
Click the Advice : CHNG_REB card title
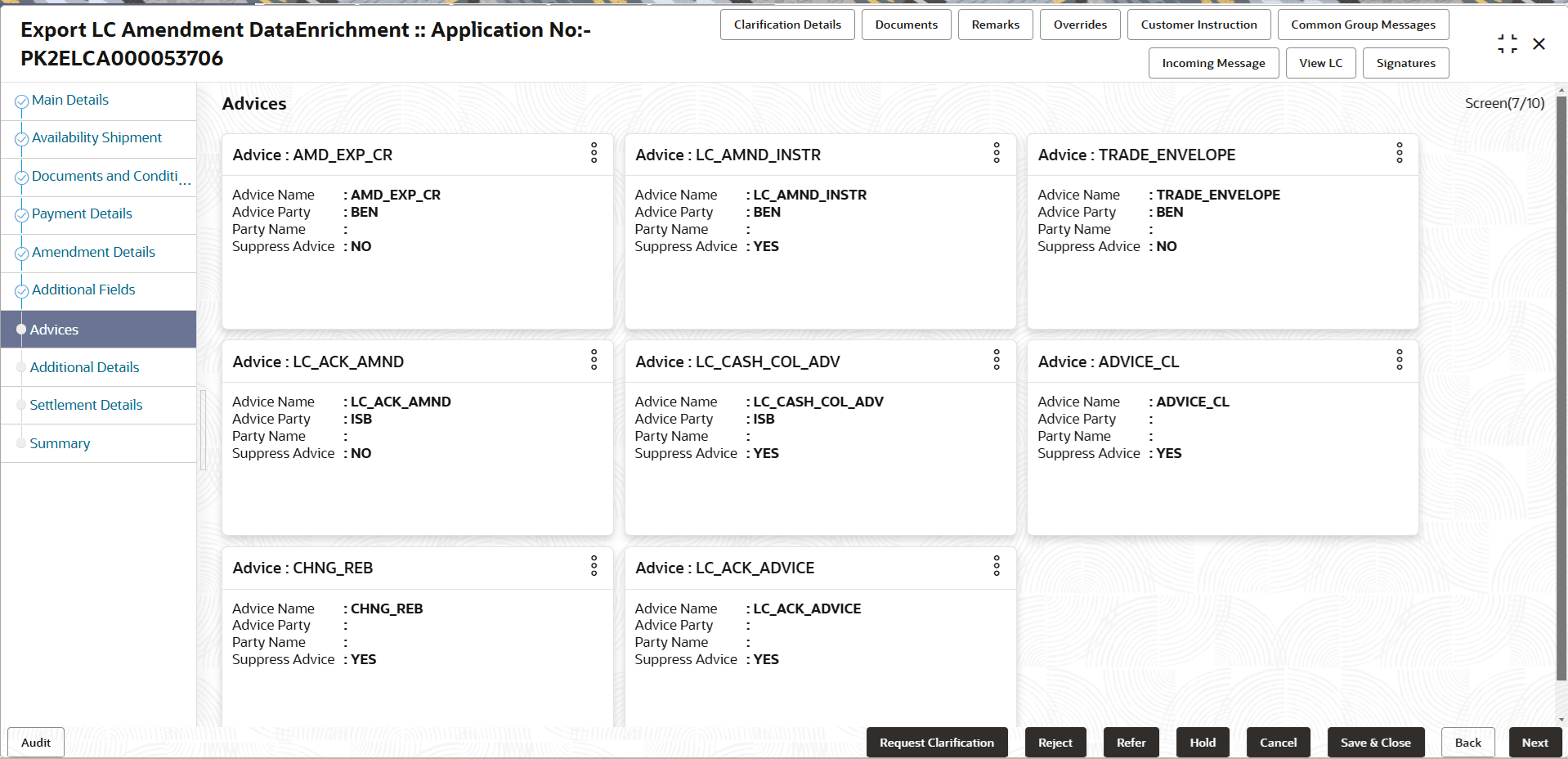[302, 568]
